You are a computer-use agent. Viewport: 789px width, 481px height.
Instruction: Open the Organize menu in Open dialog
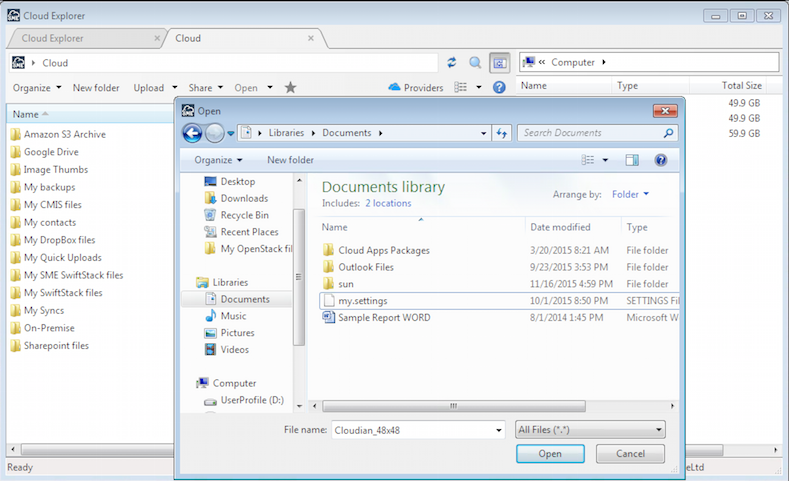tap(218, 160)
